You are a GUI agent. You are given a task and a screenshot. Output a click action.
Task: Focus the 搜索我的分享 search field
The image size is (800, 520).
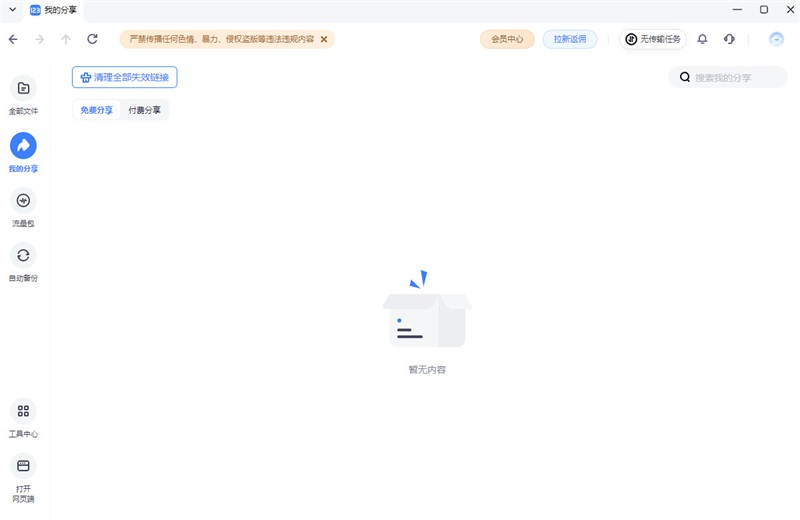point(728,78)
